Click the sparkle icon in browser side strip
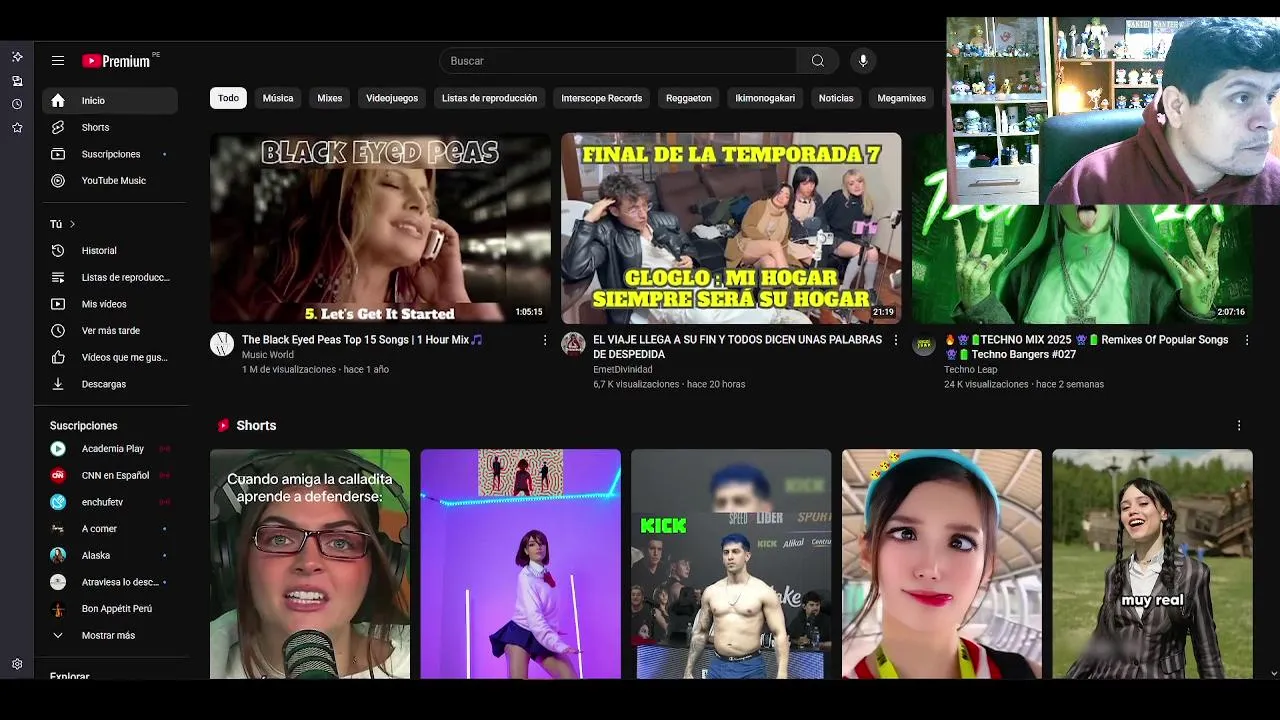This screenshot has height=720, width=1280. (17, 57)
